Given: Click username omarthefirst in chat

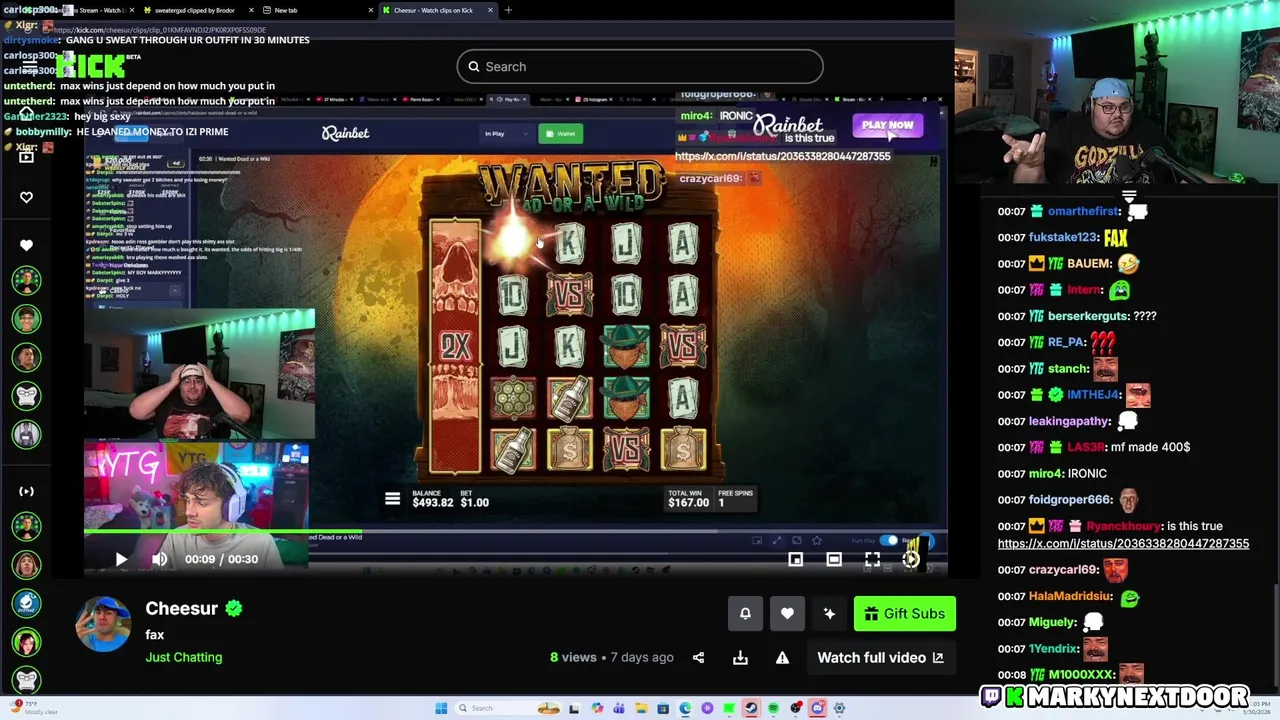Looking at the screenshot, I should [x=1084, y=211].
